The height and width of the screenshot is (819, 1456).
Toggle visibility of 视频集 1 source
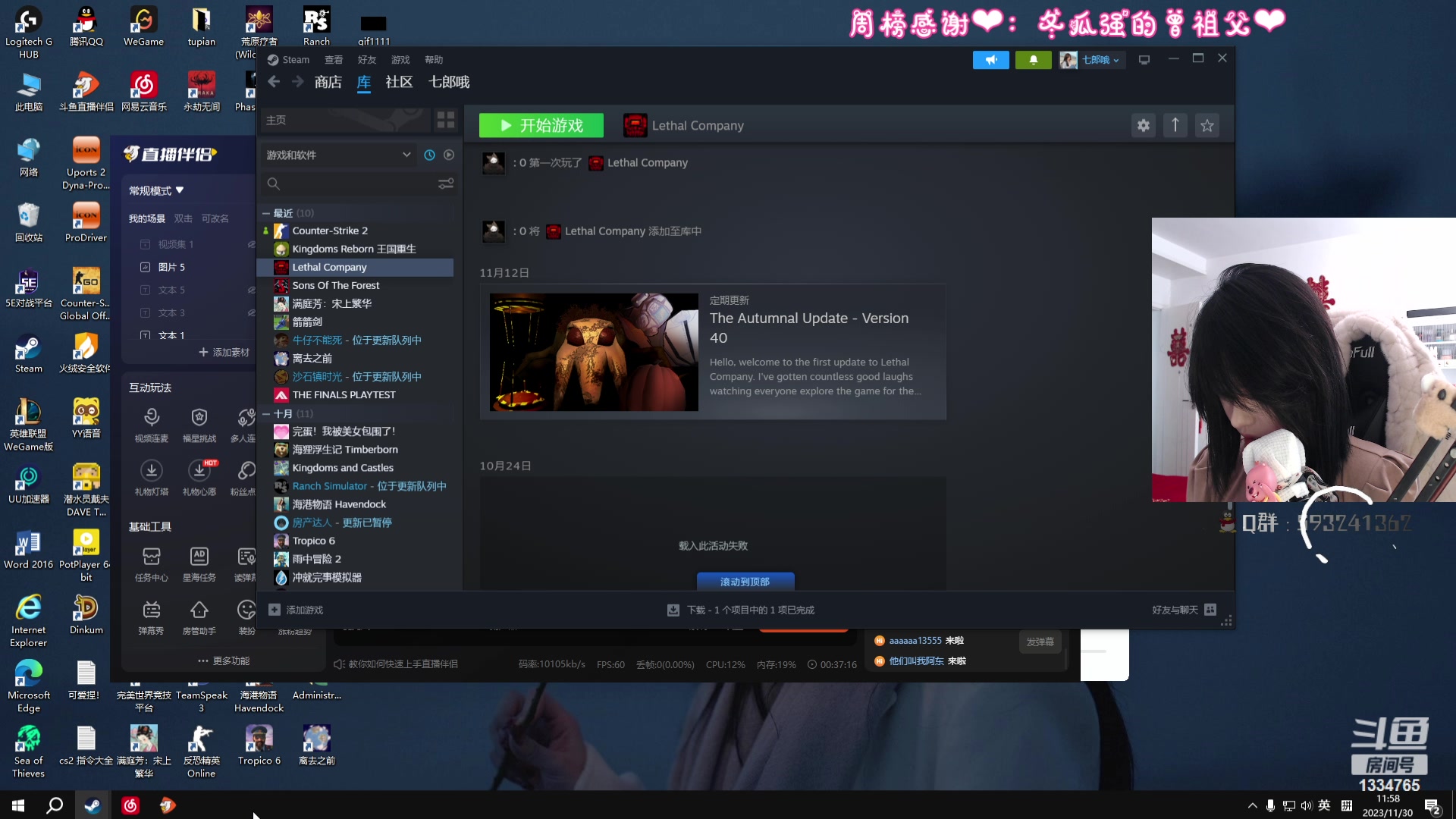[x=251, y=244]
